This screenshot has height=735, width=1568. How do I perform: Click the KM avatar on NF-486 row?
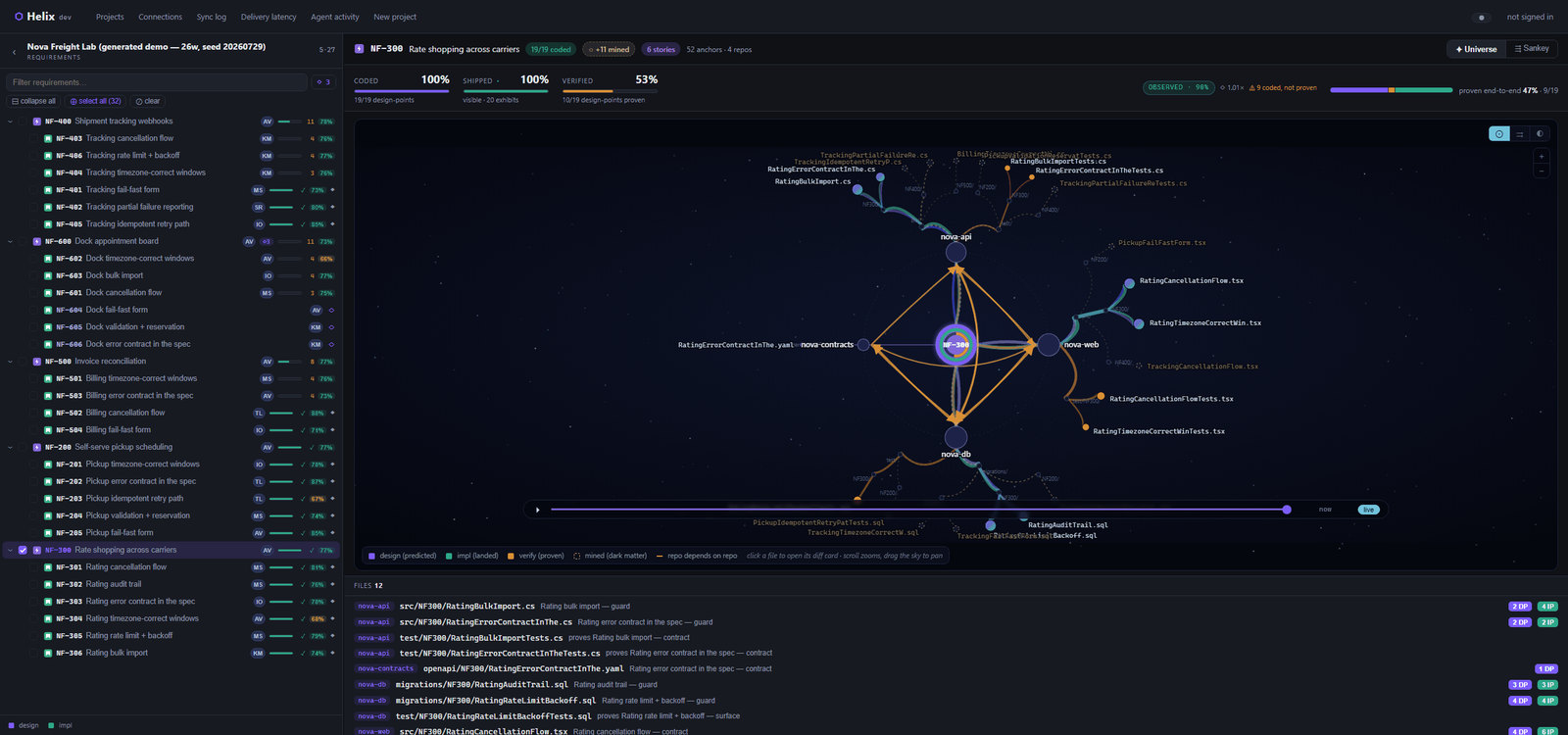click(x=267, y=156)
